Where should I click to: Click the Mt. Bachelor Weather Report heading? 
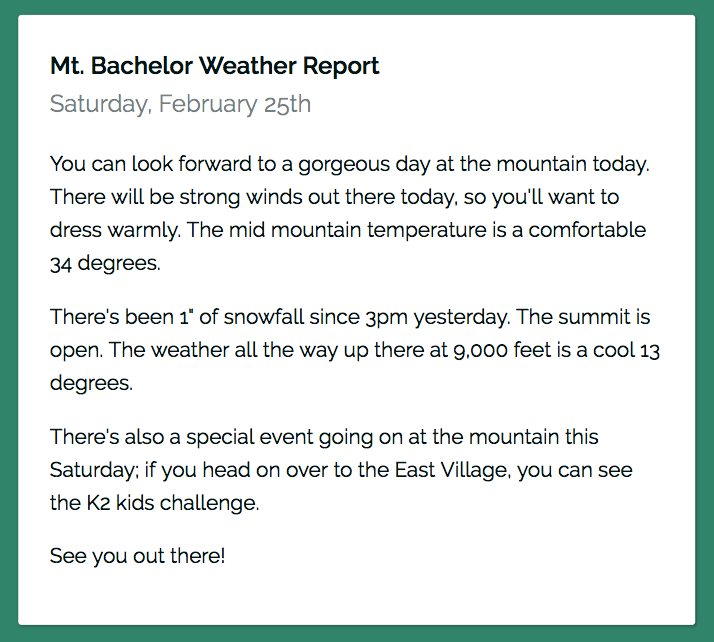pos(214,66)
